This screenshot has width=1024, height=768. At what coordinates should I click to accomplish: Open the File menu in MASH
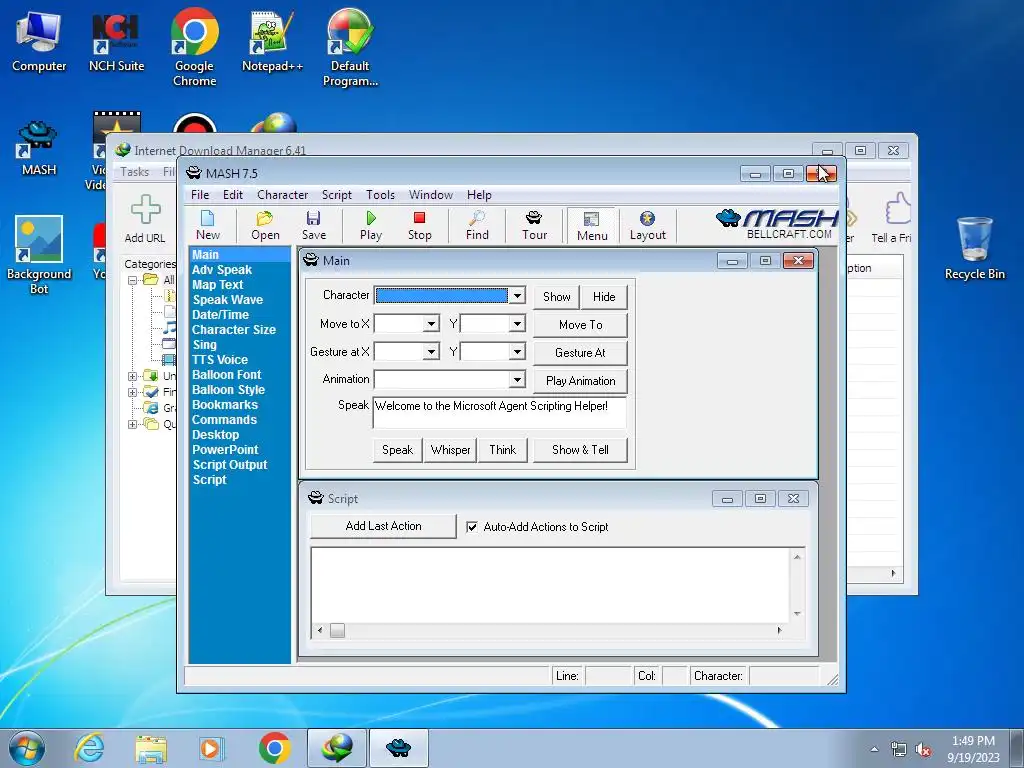(x=200, y=195)
